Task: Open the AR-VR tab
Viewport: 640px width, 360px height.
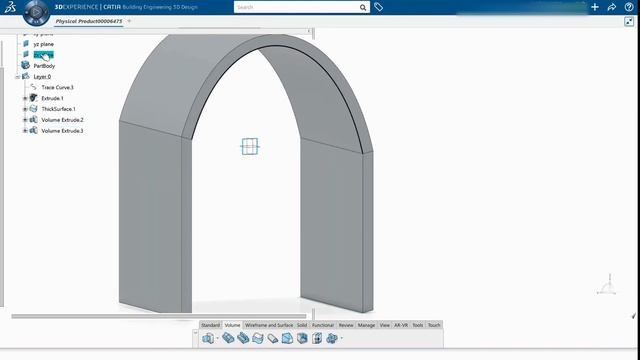Action: pyautogui.click(x=401, y=325)
